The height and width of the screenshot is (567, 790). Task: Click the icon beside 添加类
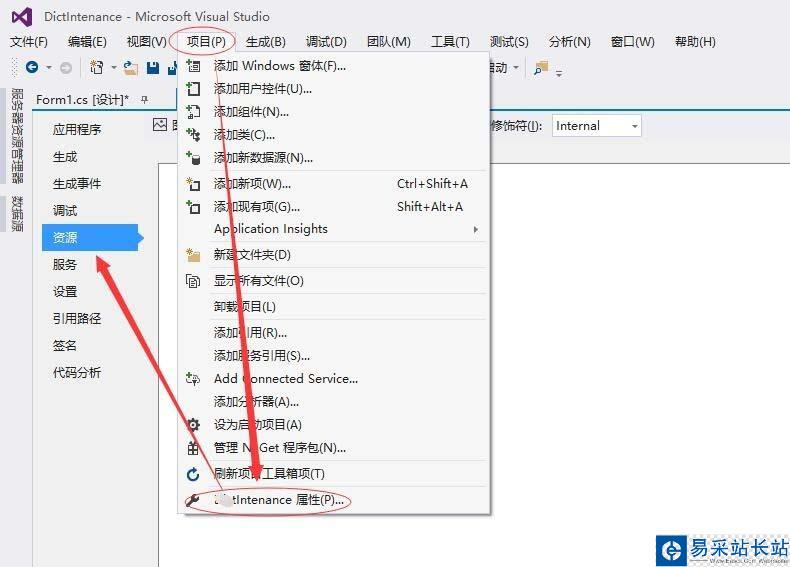[193, 135]
